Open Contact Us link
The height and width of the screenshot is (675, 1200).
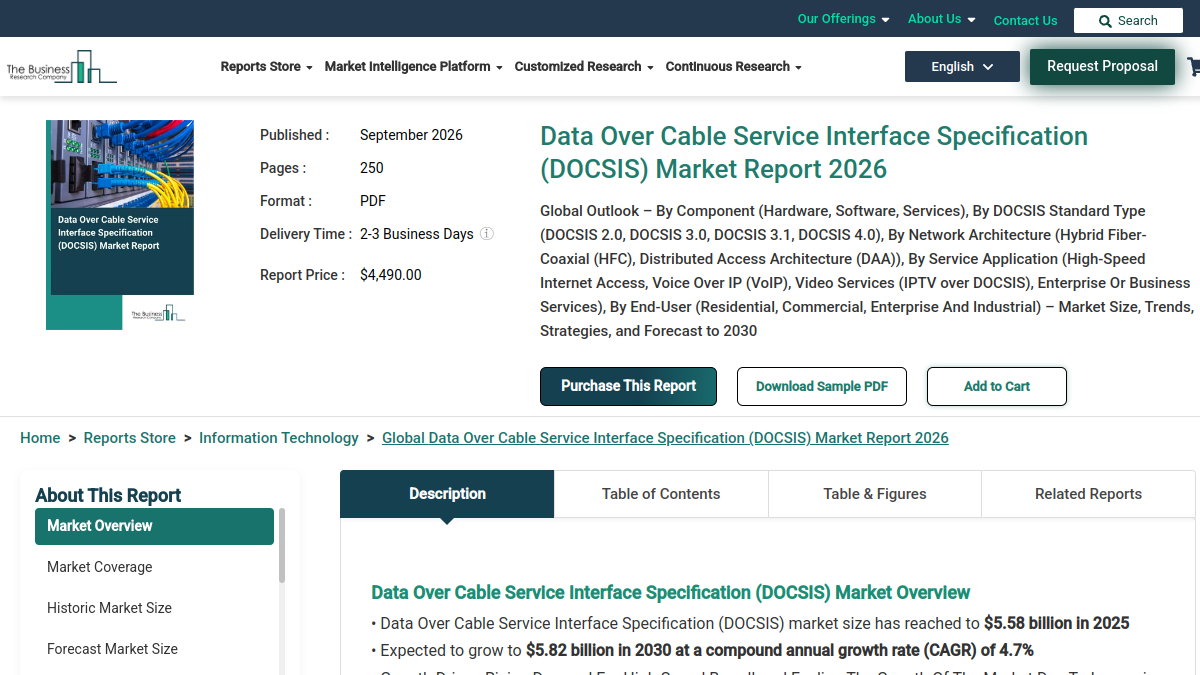(x=1025, y=20)
